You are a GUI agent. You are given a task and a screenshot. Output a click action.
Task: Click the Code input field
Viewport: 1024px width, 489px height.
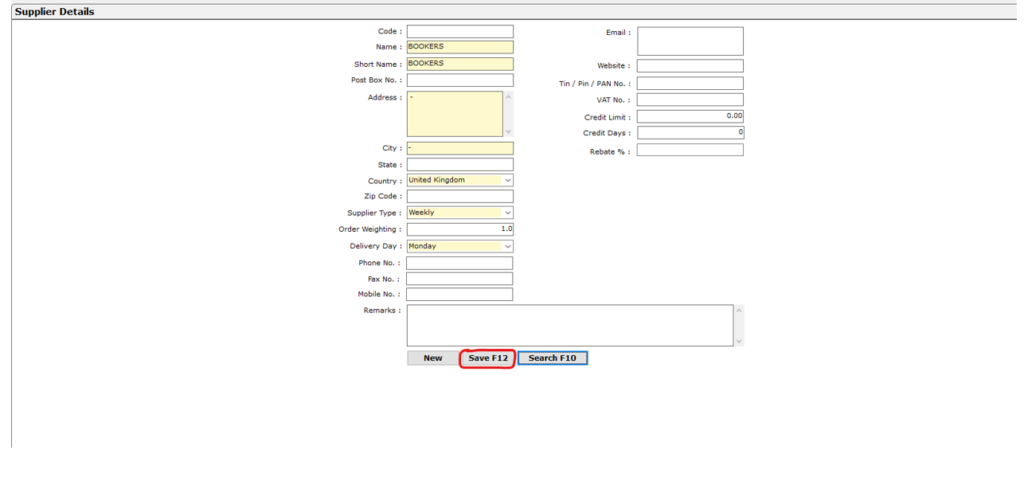pos(459,32)
